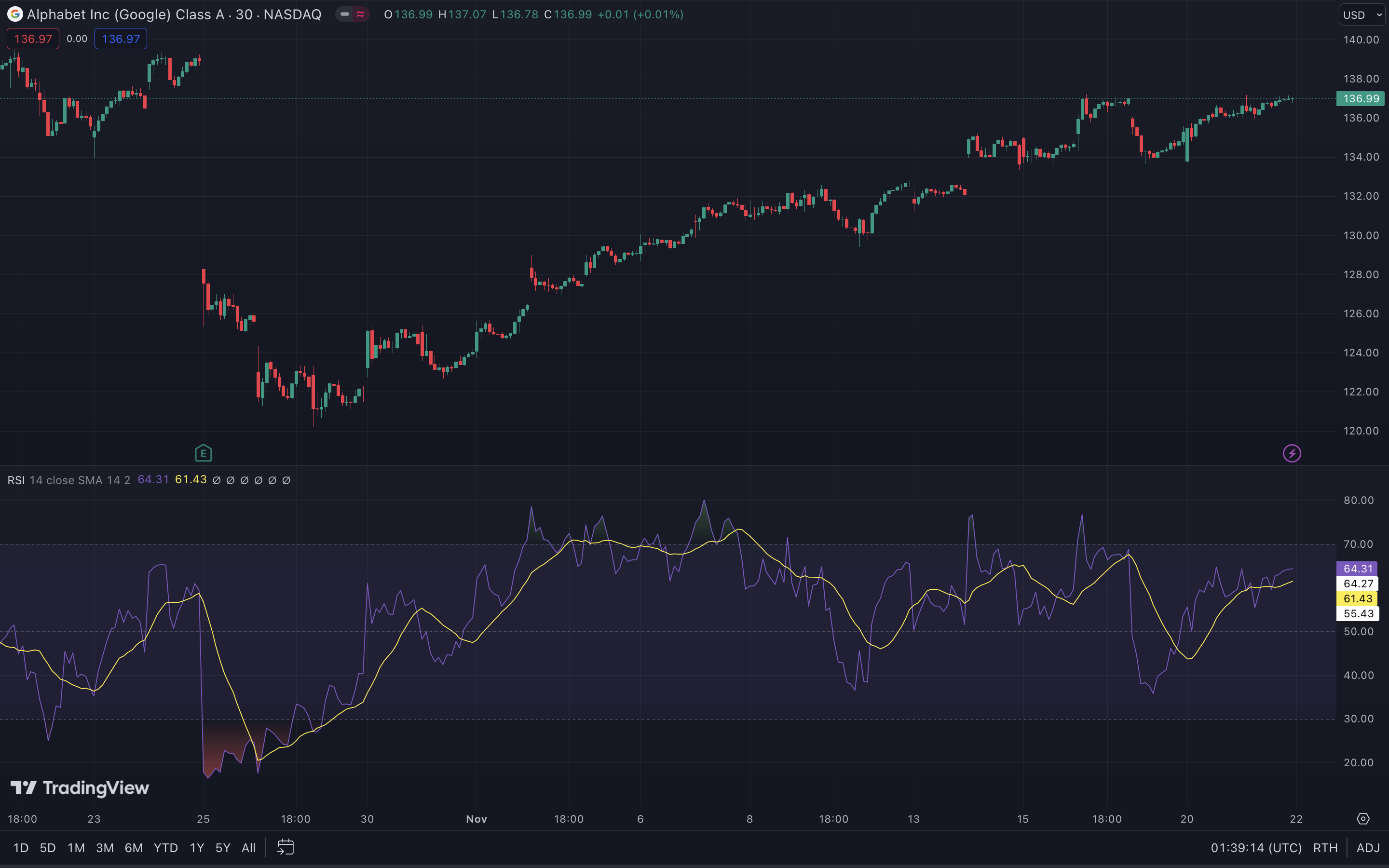Click the high value H137.07 in header
This screenshot has width=1389, height=868.
tap(462, 14)
